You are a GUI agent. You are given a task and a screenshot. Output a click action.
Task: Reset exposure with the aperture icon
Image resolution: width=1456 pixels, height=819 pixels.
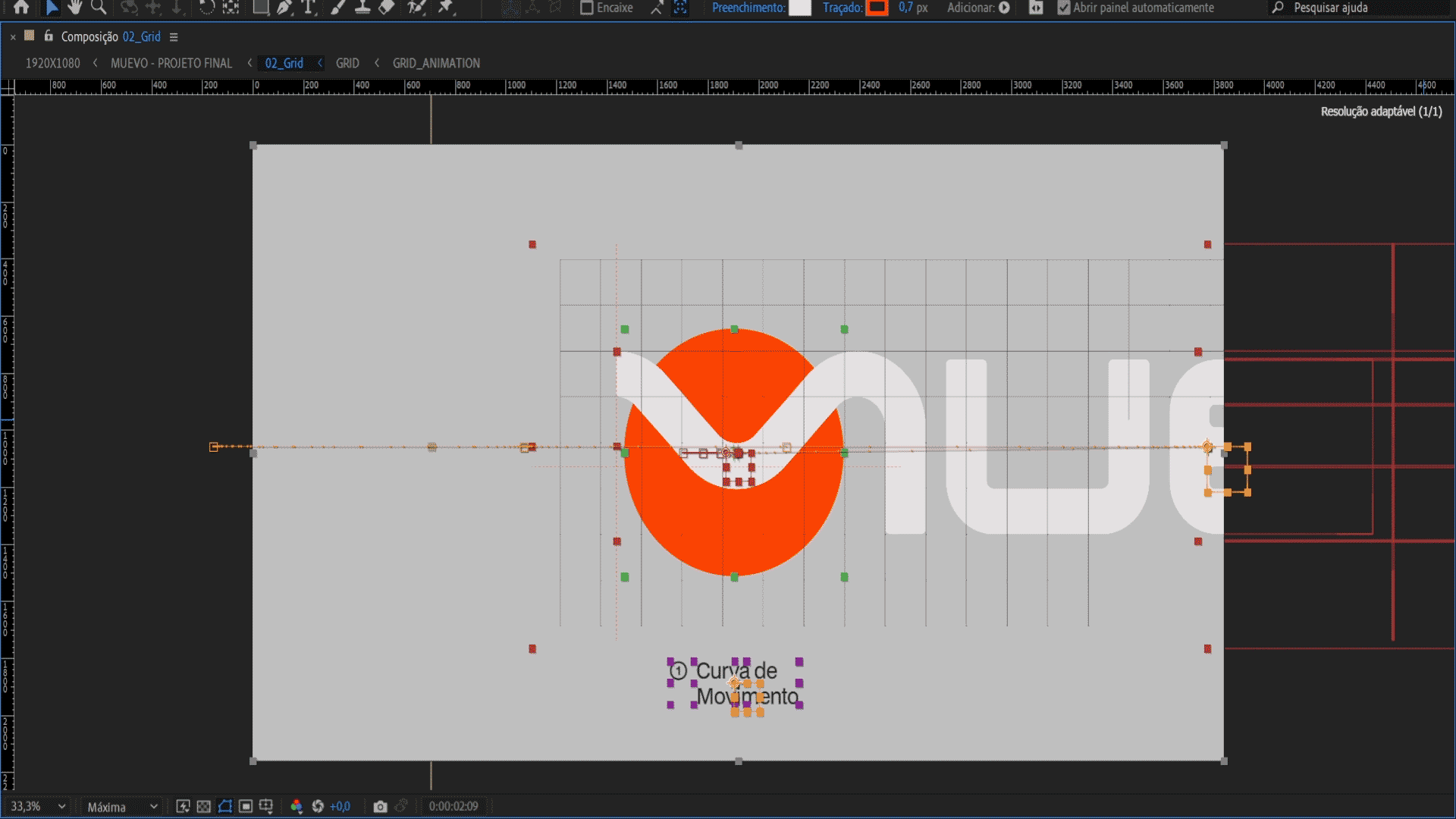coord(318,806)
